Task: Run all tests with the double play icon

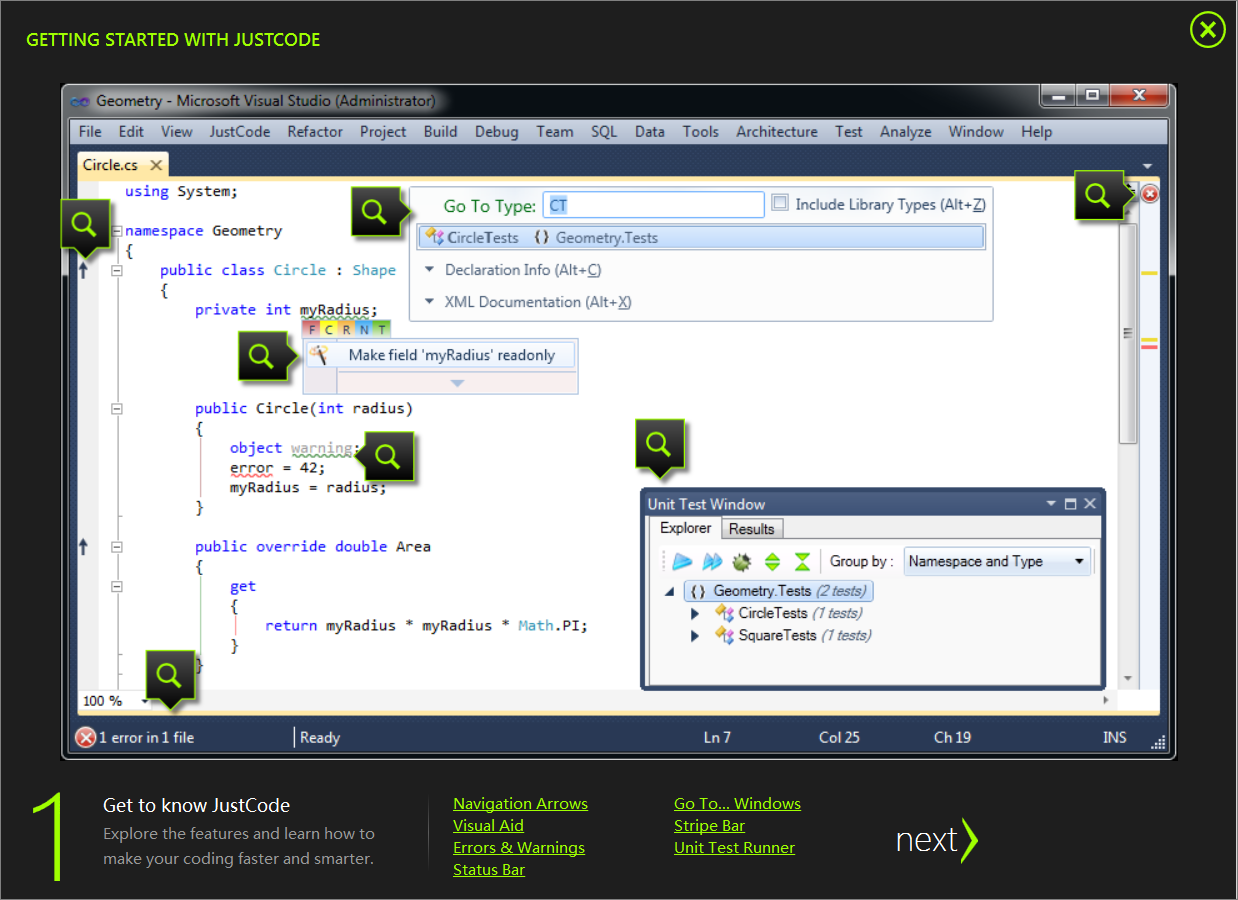Action: click(712, 562)
